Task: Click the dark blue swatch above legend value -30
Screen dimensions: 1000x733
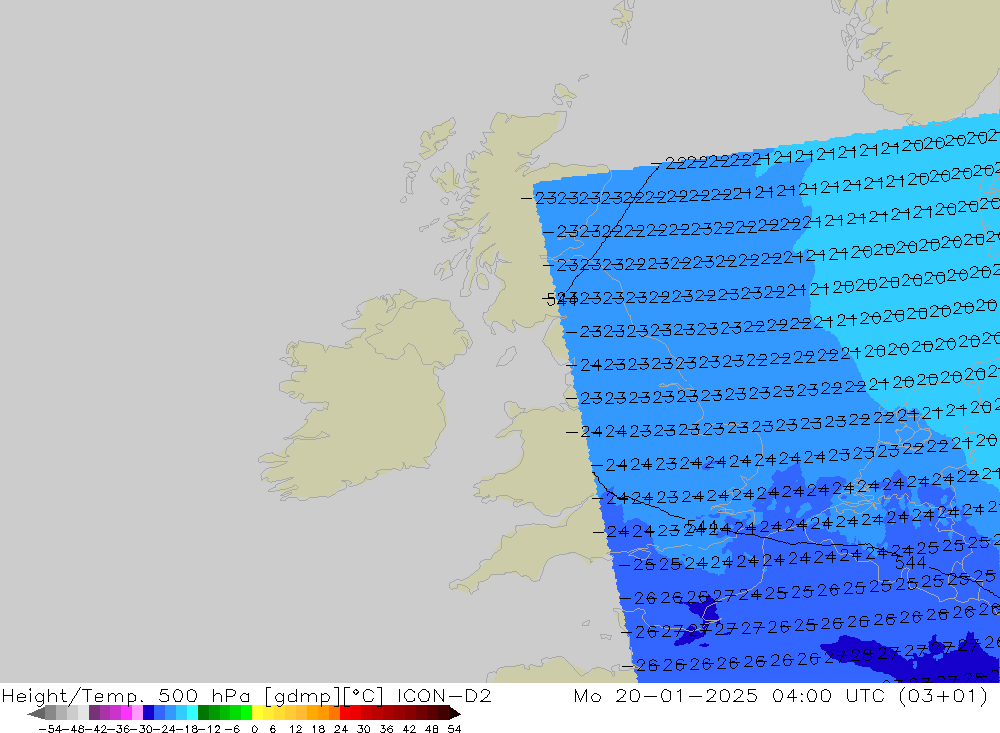Action: point(149,713)
